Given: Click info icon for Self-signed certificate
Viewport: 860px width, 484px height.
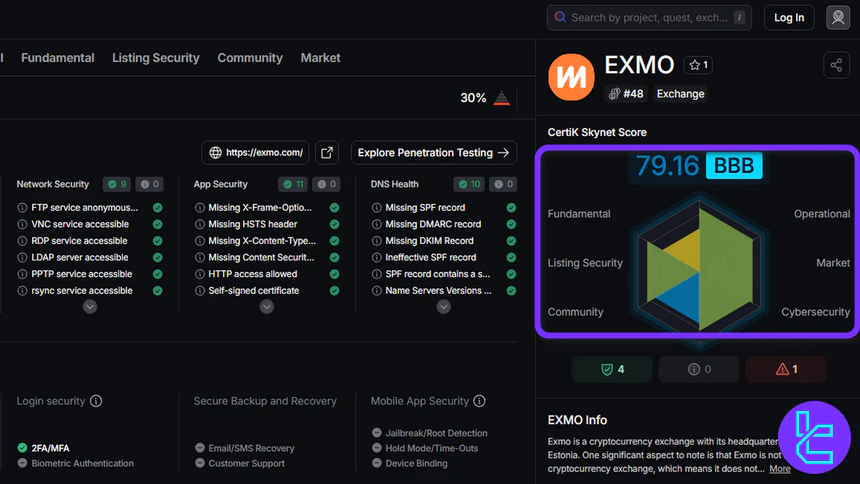Looking at the screenshot, I should pos(200,291).
